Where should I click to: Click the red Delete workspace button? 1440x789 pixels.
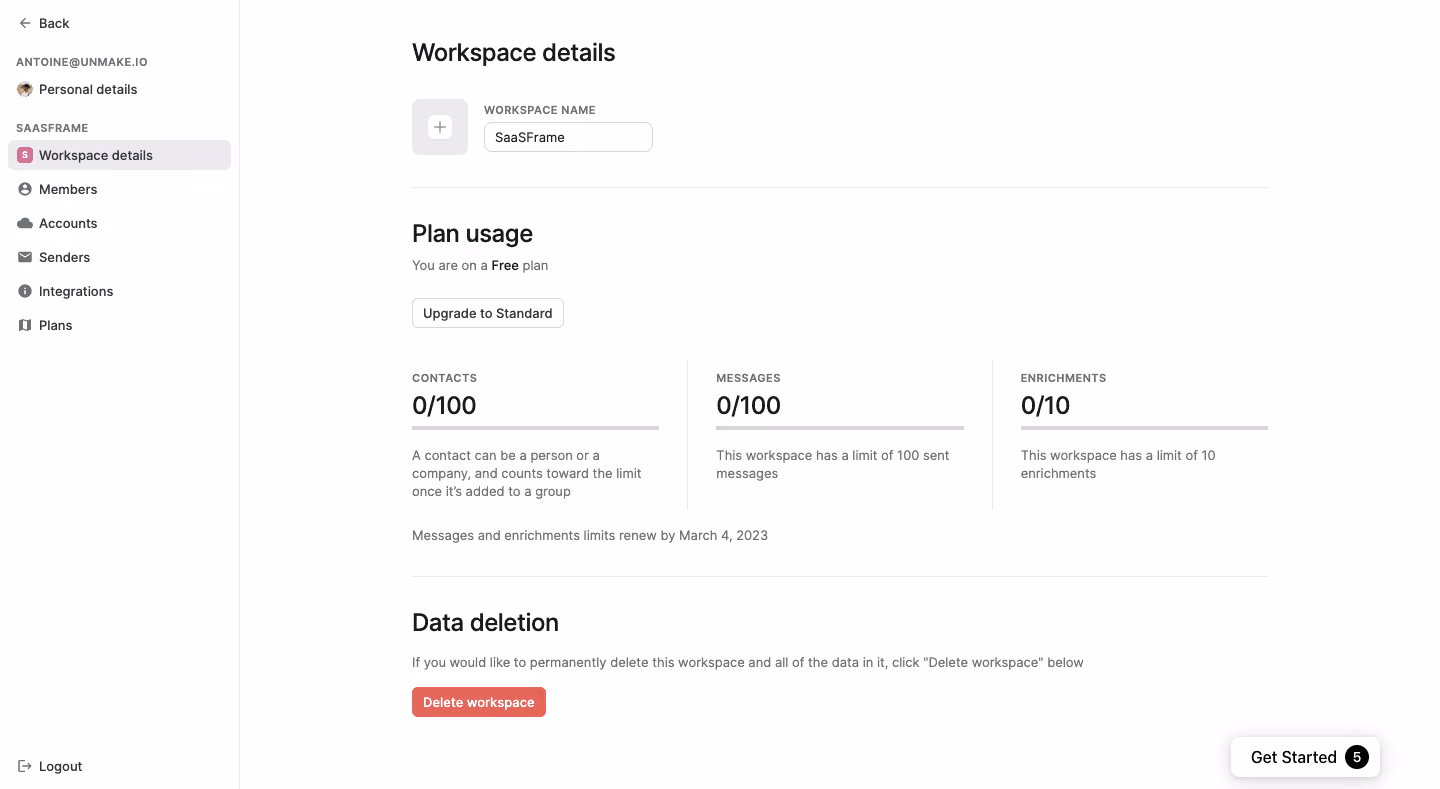tap(479, 702)
